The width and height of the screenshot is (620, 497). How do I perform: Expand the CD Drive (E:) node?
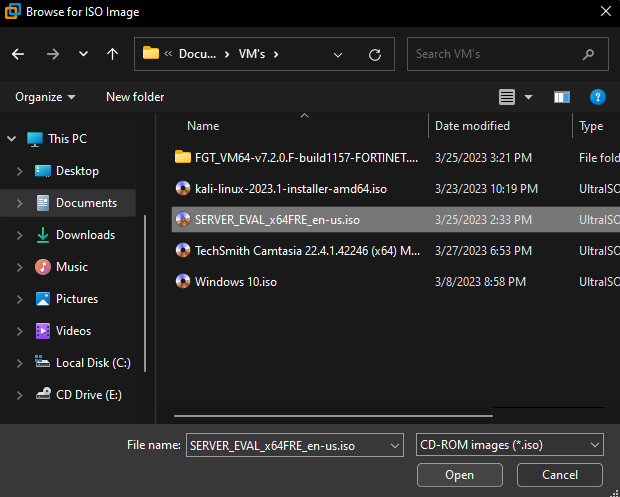pos(19,395)
